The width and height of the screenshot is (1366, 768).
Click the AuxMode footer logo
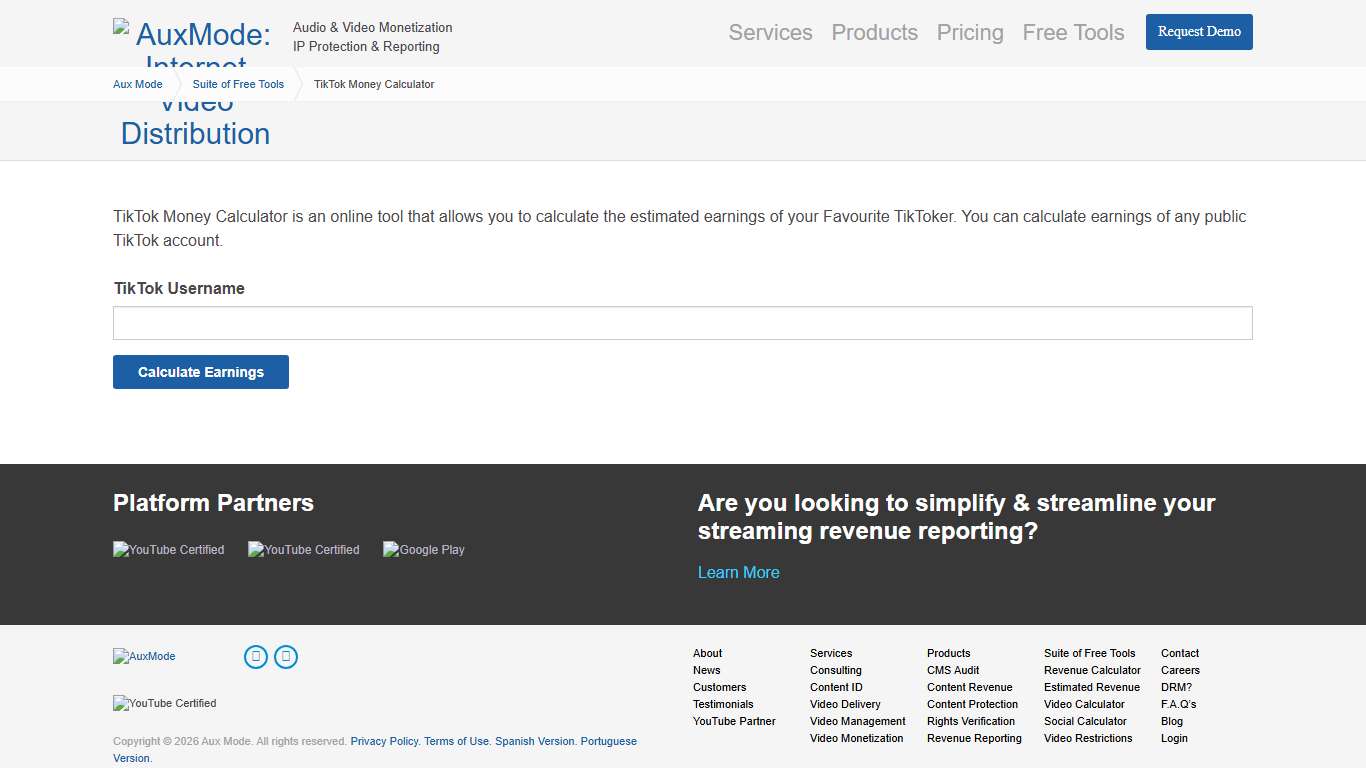pos(144,656)
